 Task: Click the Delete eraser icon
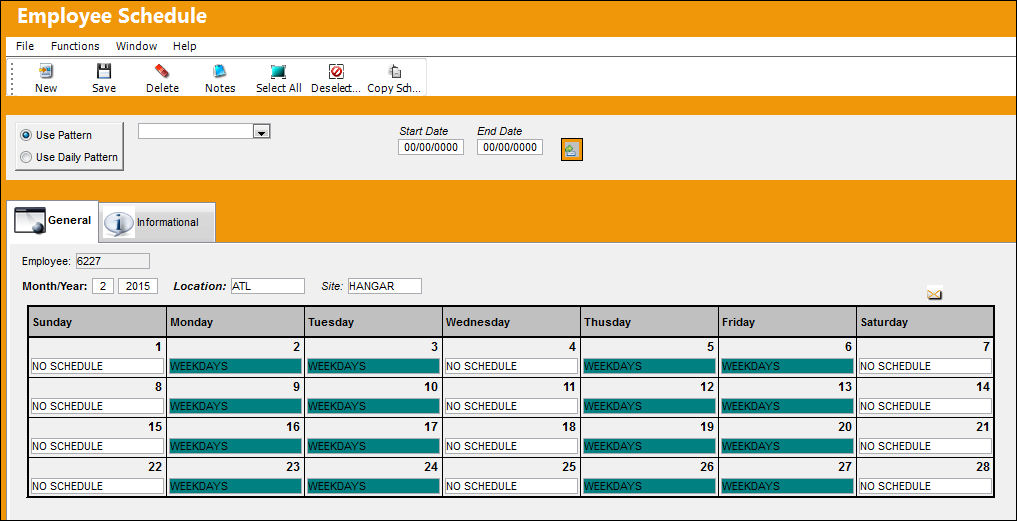coord(162,71)
